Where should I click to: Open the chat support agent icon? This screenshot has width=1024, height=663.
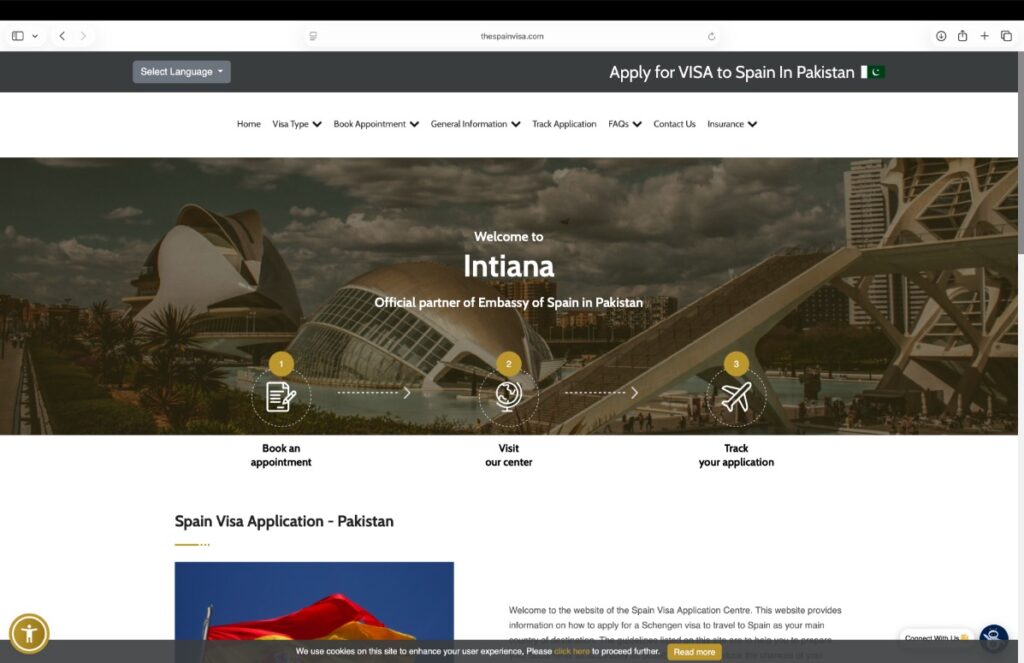click(x=993, y=638)
